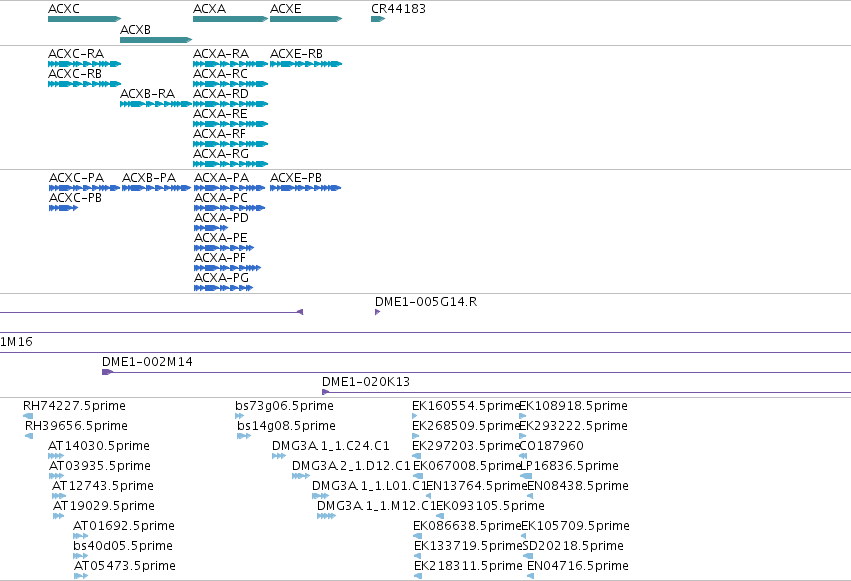This screenshot has height=581, width=851.
Task: Select EST AT14030.5prime
Action: pos(56,456)
